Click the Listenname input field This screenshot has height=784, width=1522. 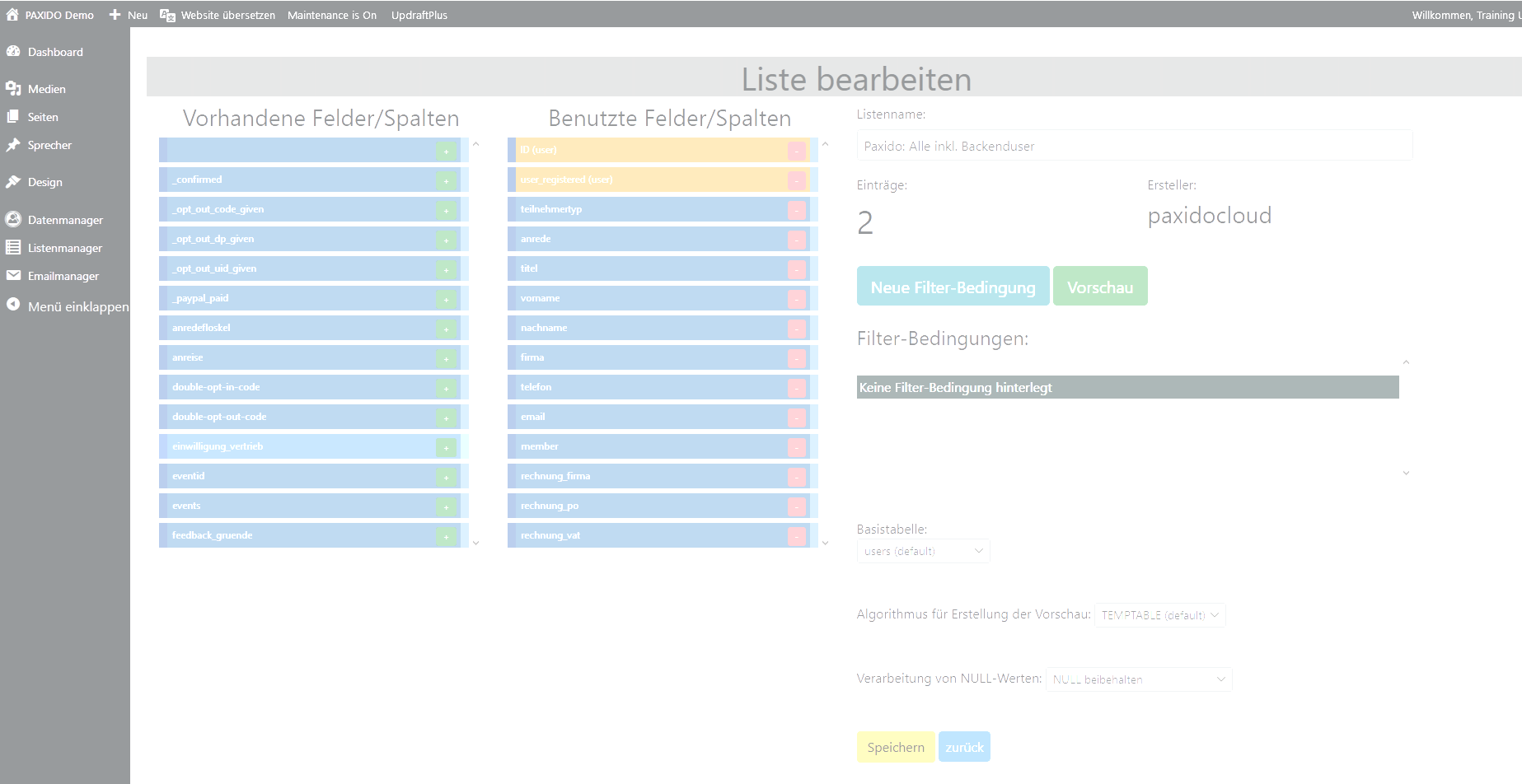[x=1134, y=146]
